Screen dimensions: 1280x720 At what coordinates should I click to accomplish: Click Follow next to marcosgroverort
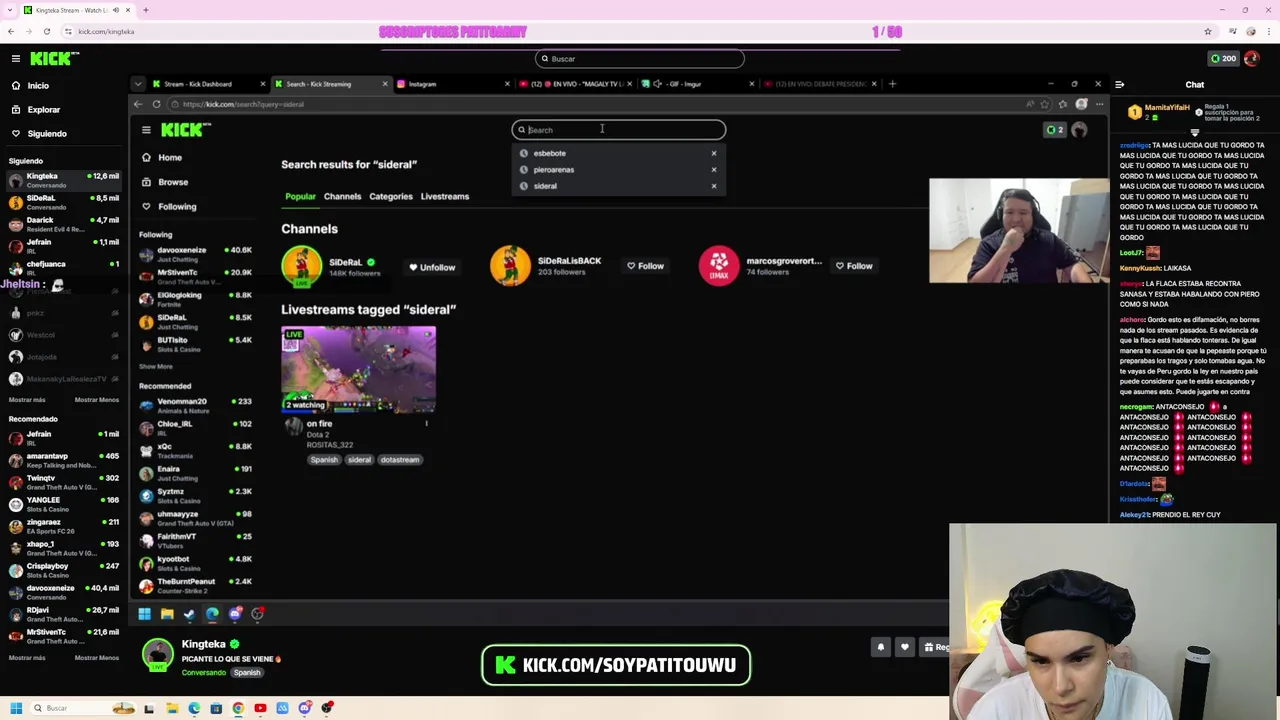(x=854, y=266)
